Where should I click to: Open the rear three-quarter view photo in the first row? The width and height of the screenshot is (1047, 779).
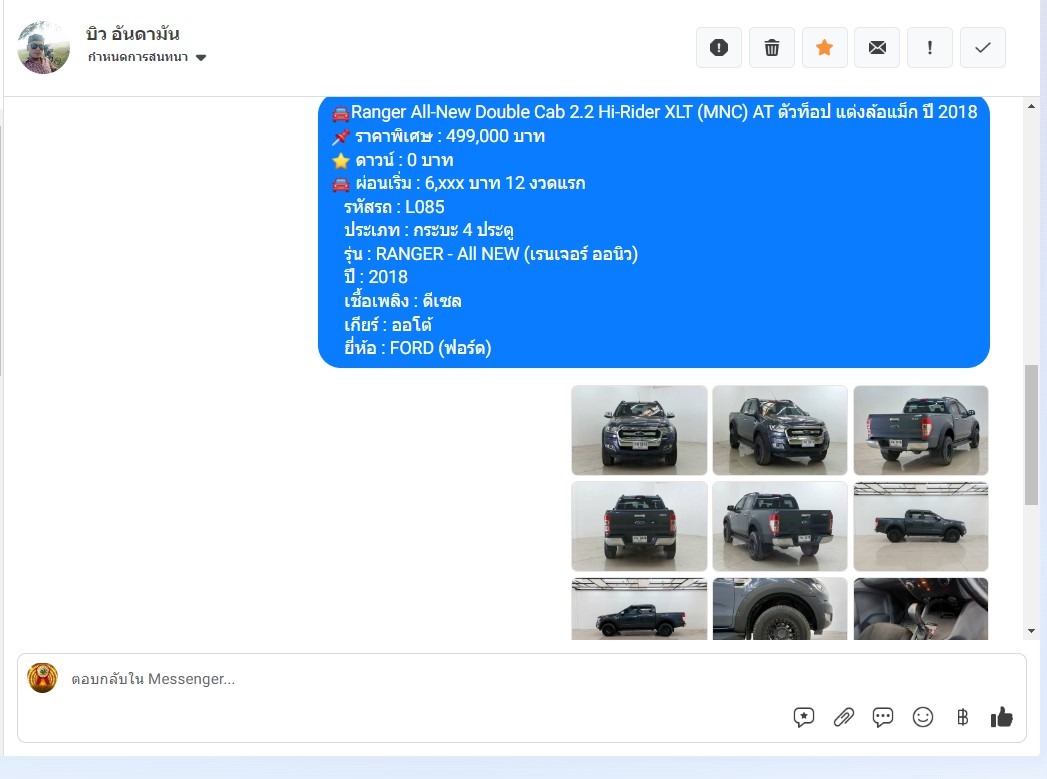coord(921,430)
